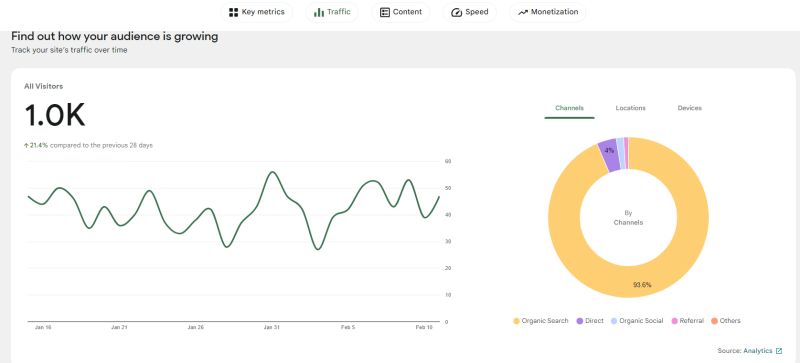The image size is (800, 363).
Task: Open the Locations tab
Action: coord(630,108)
